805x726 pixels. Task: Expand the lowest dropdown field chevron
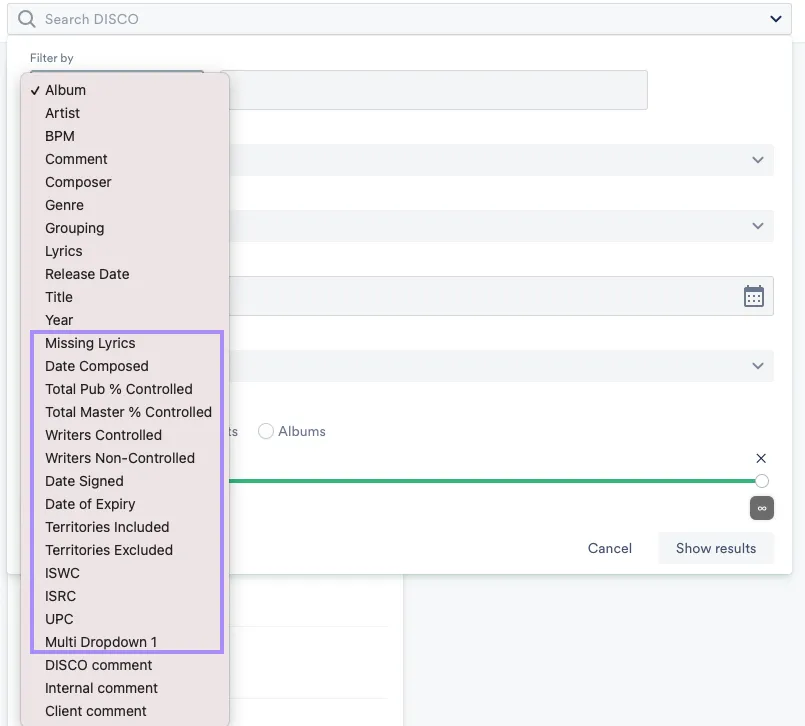pyautogui.click(x=757, y=366)
